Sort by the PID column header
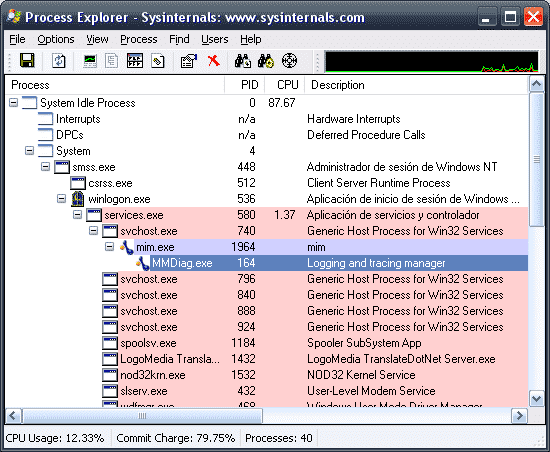This screenshot has height=452, width=550. click(244, 85)
